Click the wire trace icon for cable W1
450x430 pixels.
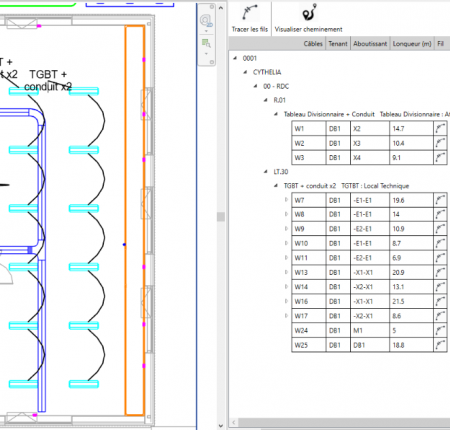(440, 129)
